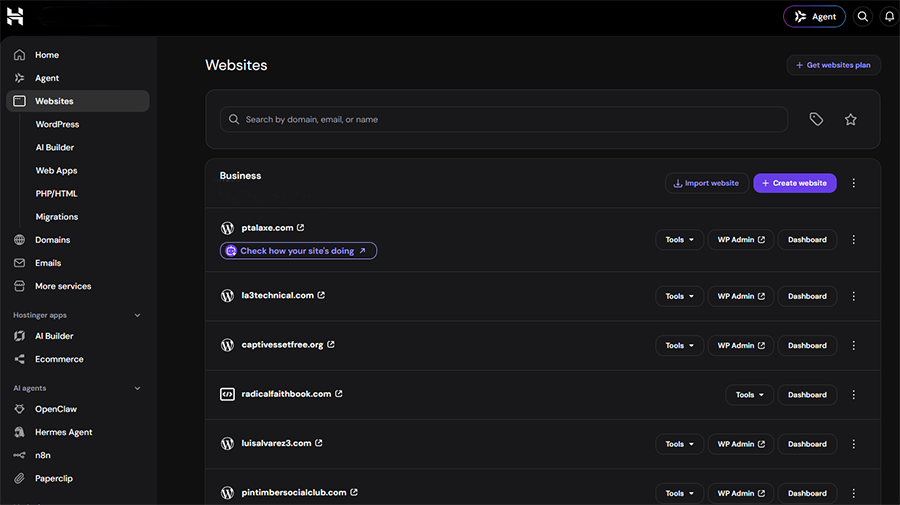This screenshot has height=505, width=900.
Task: Open Migrations submenu item
Action: [57, 217]
